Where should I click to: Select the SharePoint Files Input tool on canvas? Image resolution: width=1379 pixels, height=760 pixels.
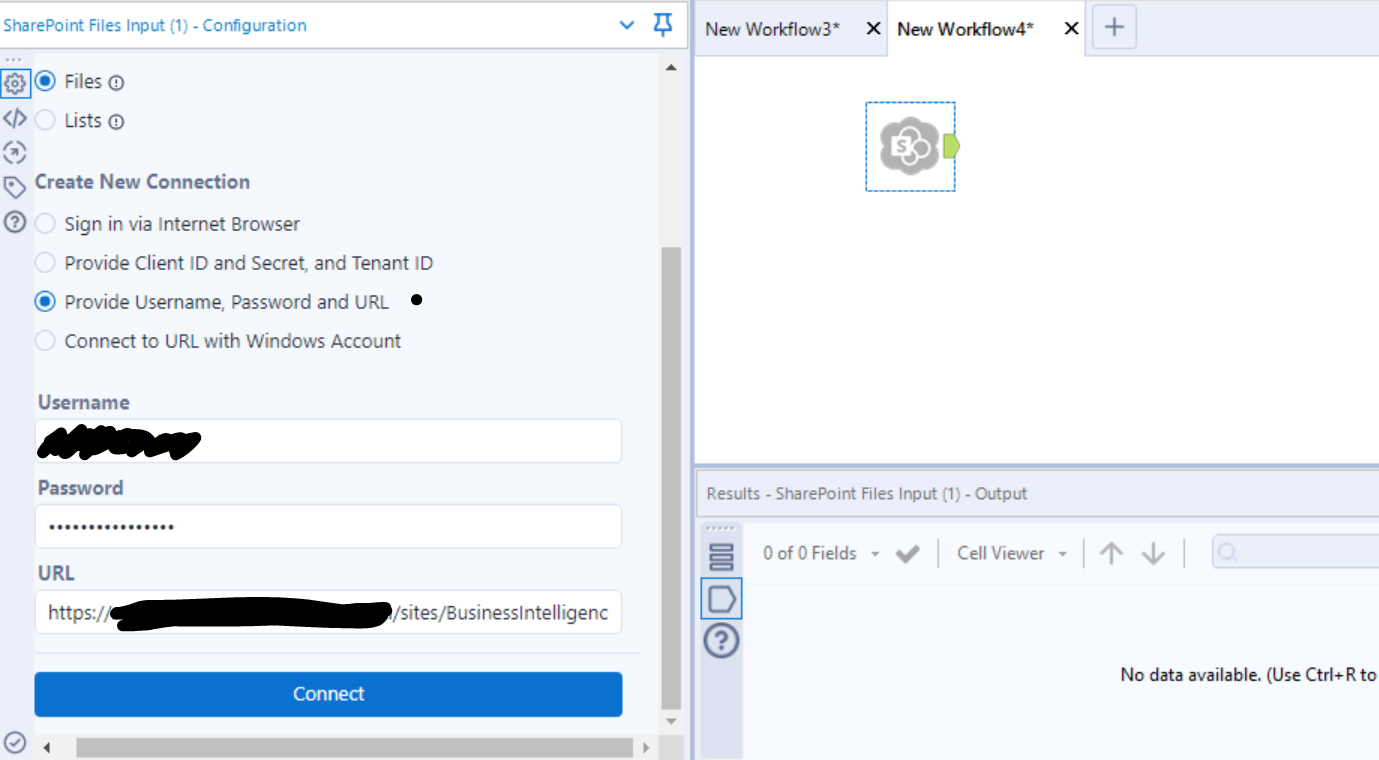click(x=910, y=146)
